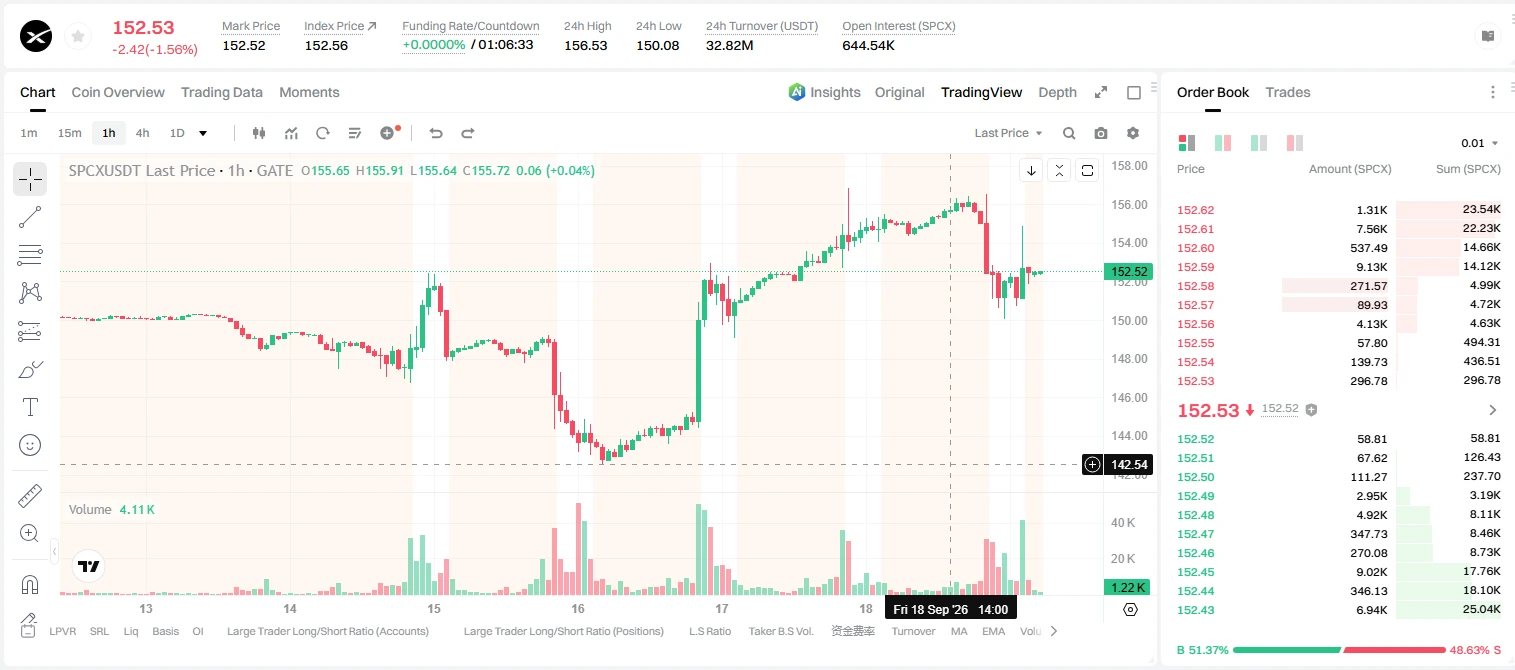Viewport: 1515px width, 670px height.
Task: Show more indicators with right chevron
Action: (x=1053, y=631)
